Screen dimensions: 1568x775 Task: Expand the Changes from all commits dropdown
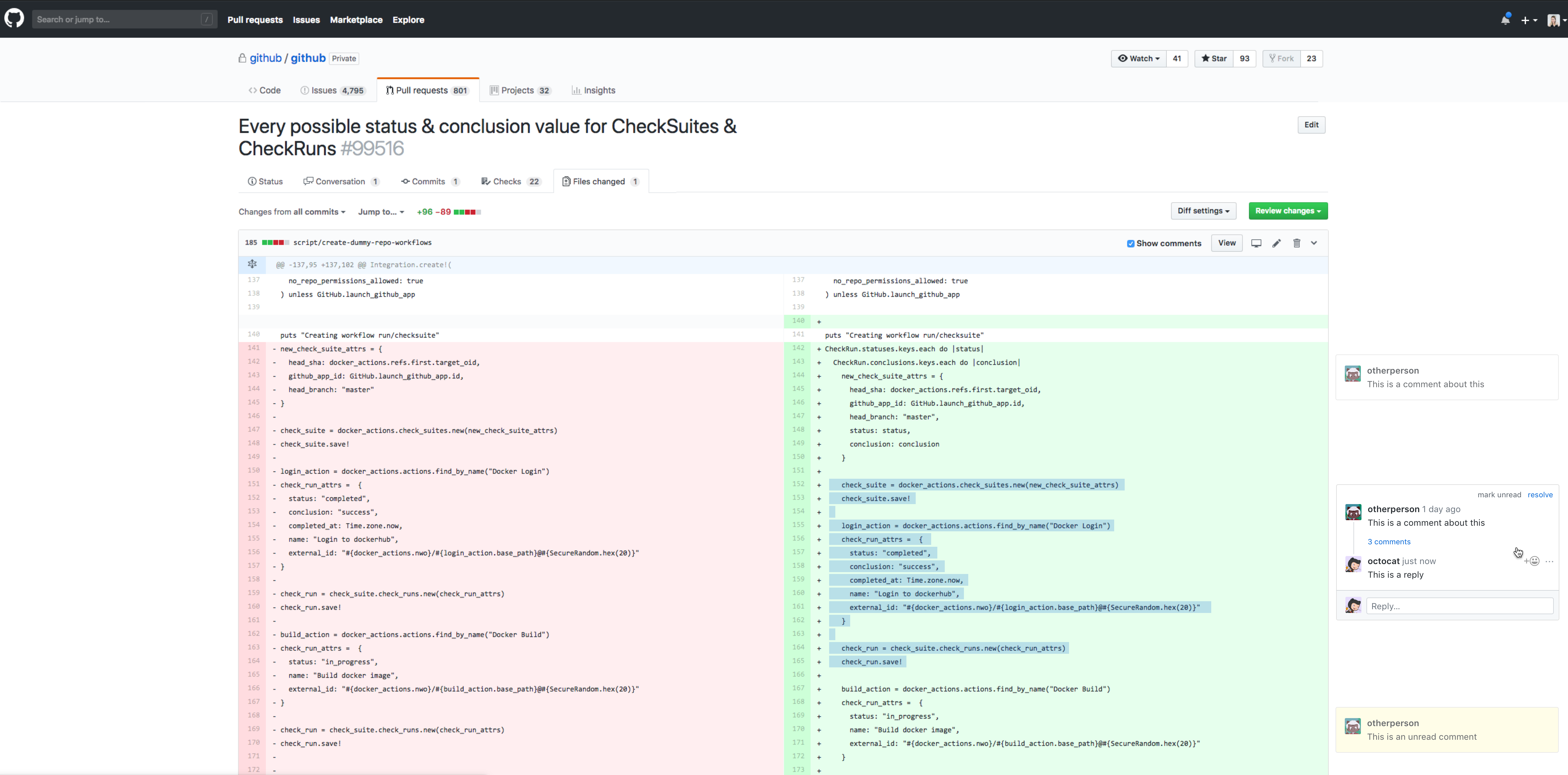(x=292, y=212)
